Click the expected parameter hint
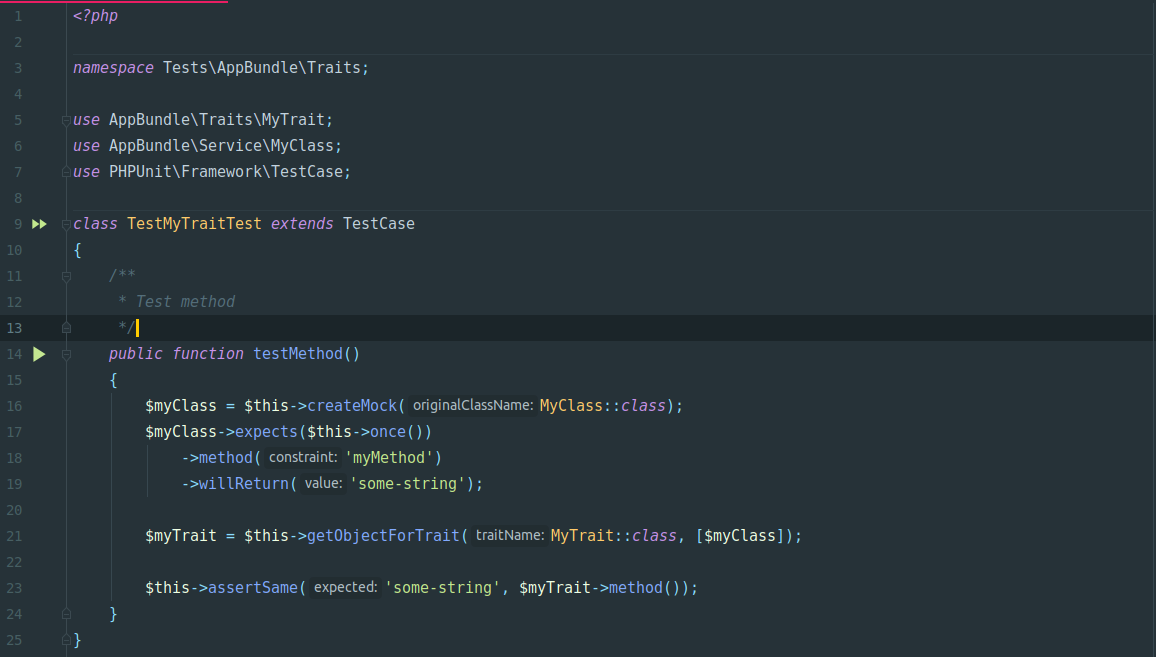1156x657 pixels. click(x=345, y=587)
